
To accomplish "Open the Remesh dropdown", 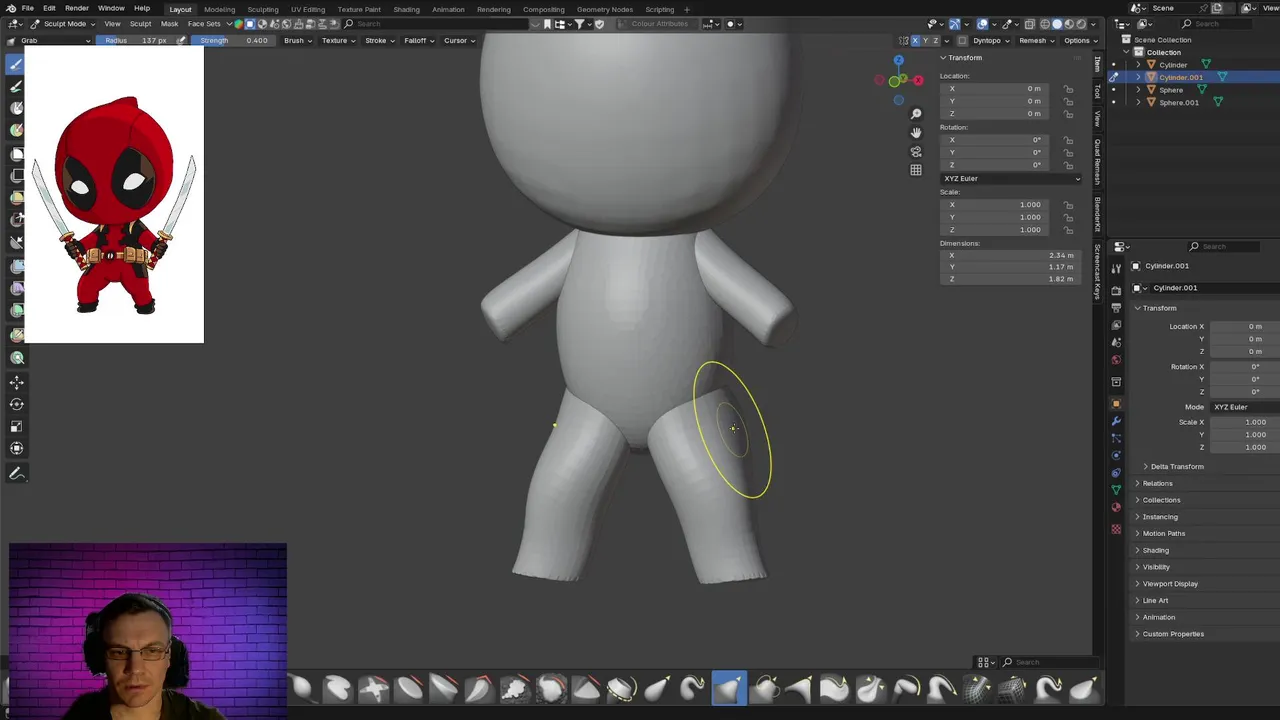I will 1036,40.
